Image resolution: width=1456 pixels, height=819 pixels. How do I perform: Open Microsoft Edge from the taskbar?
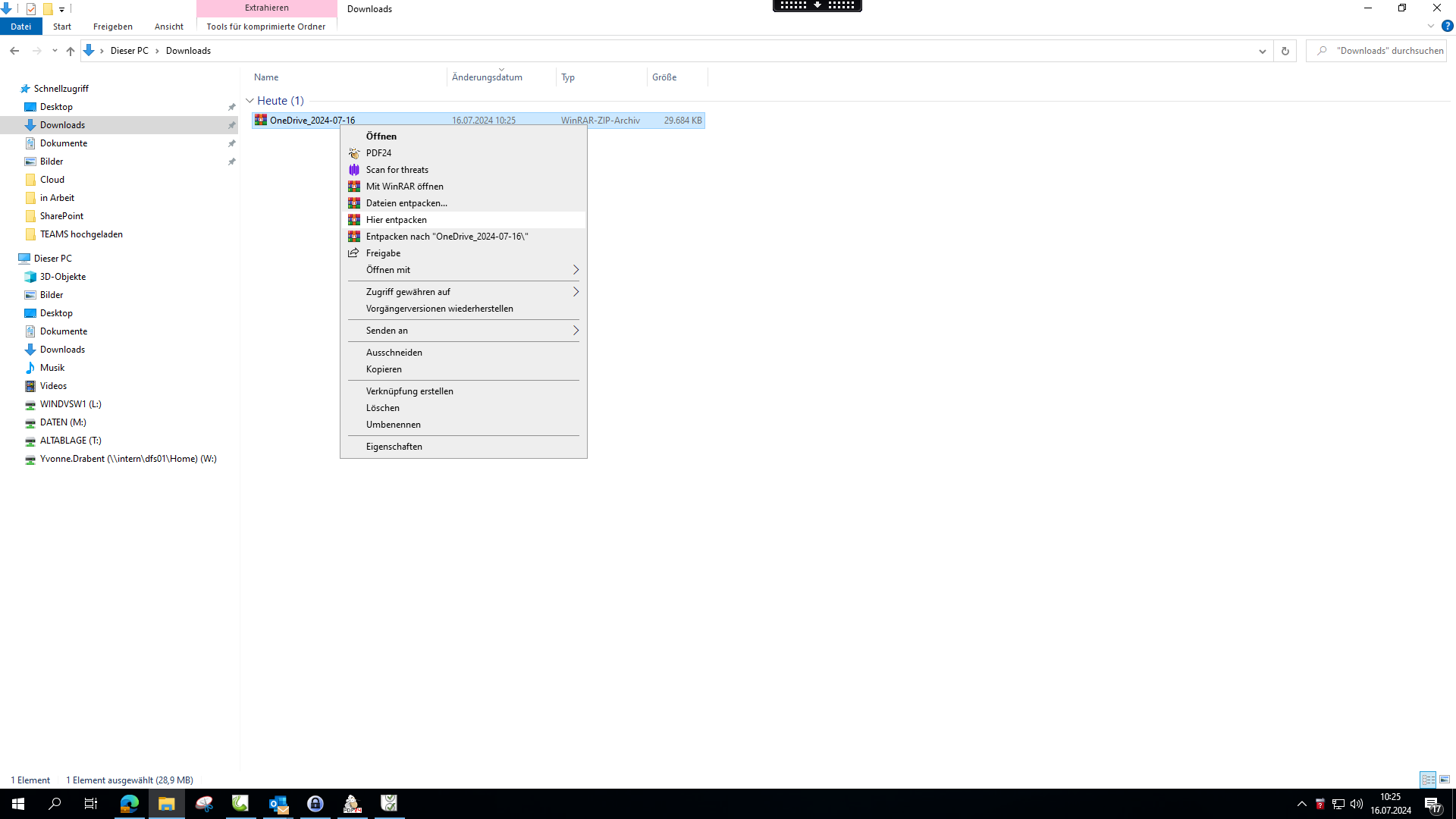pos(129,804)
